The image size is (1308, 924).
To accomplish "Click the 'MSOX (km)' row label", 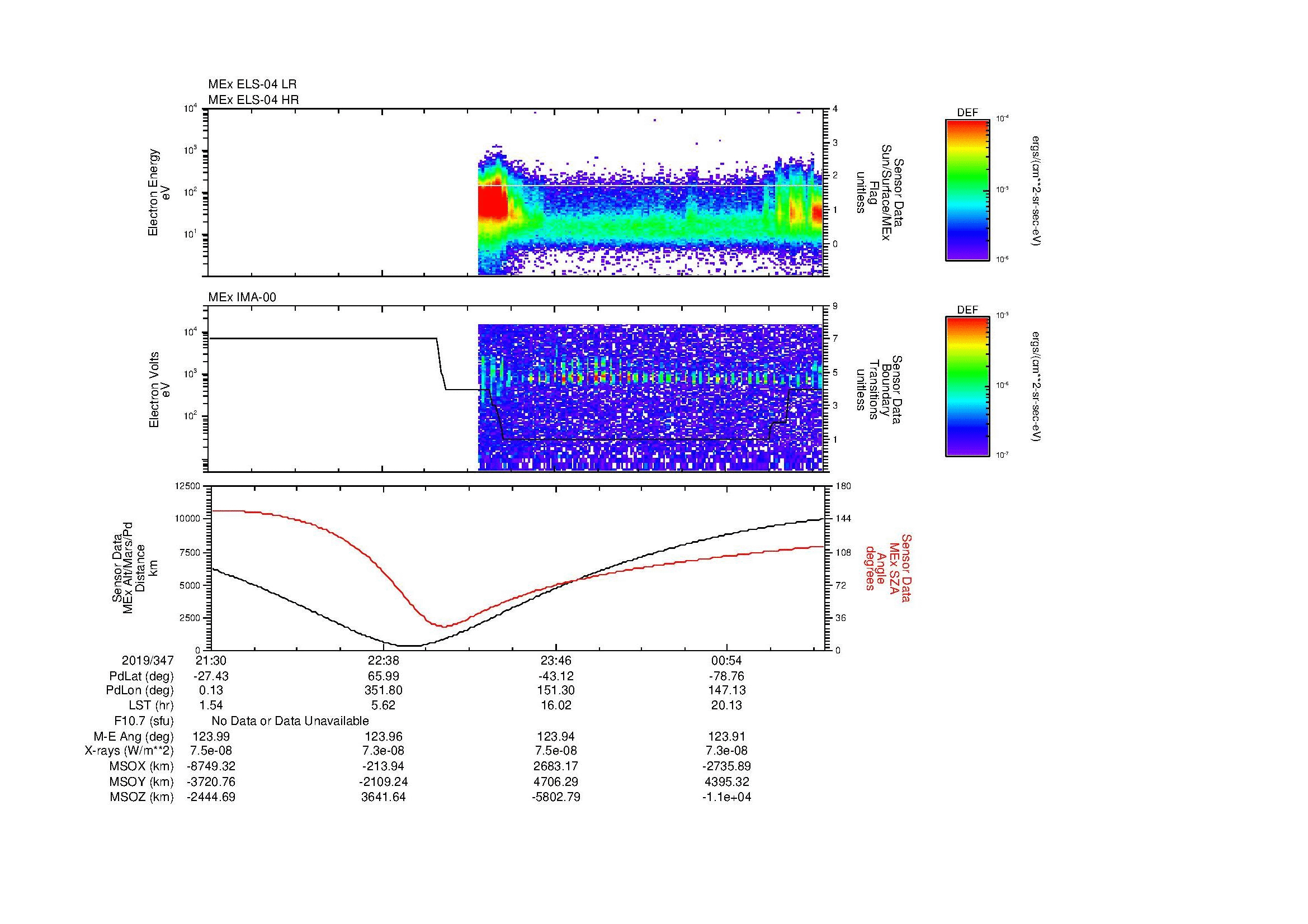I will (141, 767).
